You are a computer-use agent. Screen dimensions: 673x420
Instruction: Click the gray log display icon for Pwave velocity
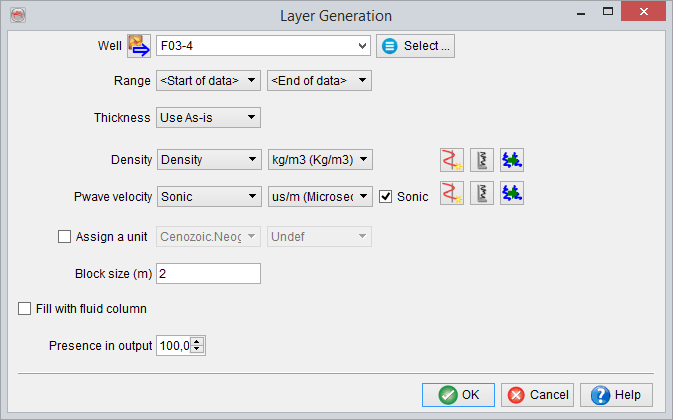click(x=483, y=194)
